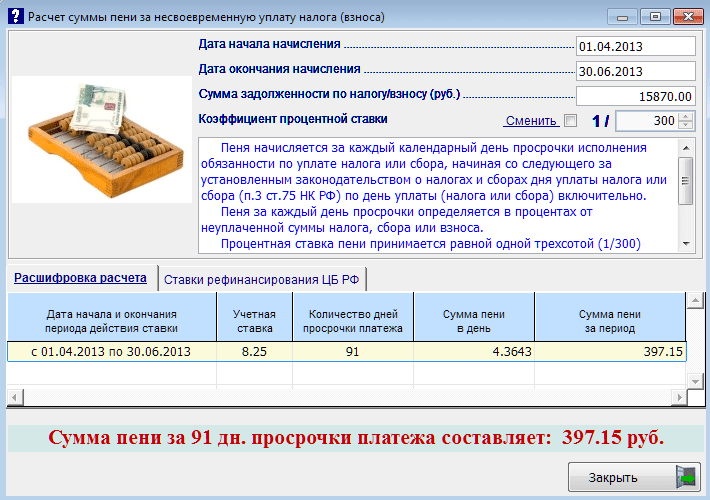This screenshot has width=710, height=500.
Task: Click the end date field 30.06.2013
Action: [636, 71]
